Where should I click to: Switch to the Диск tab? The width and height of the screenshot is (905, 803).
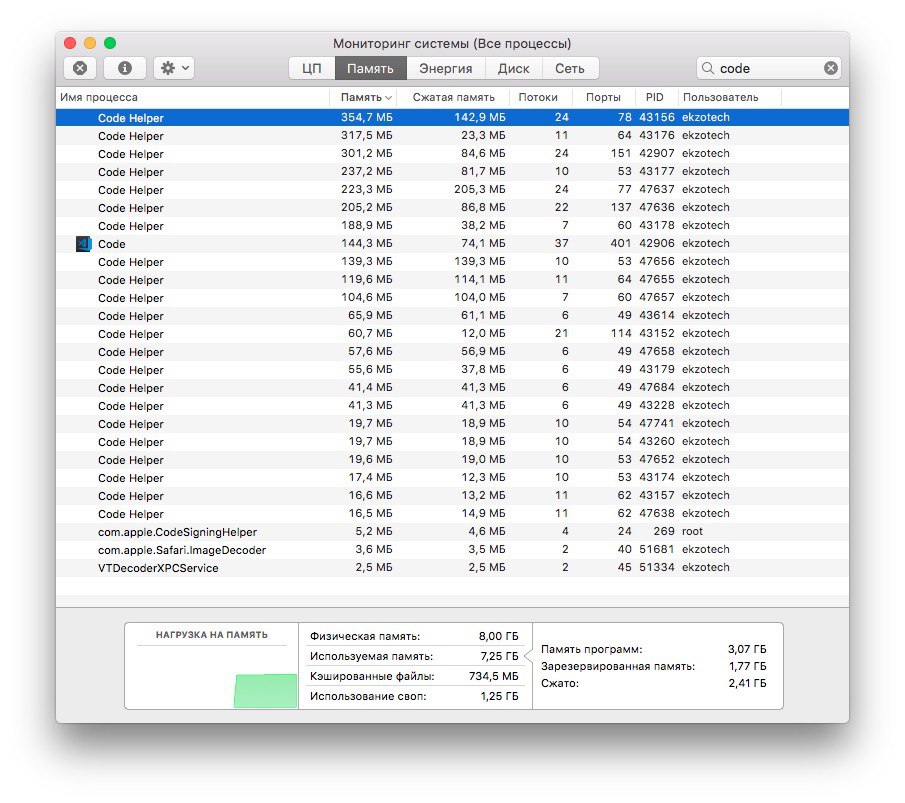pyautogui.click(x=514, y=68)
